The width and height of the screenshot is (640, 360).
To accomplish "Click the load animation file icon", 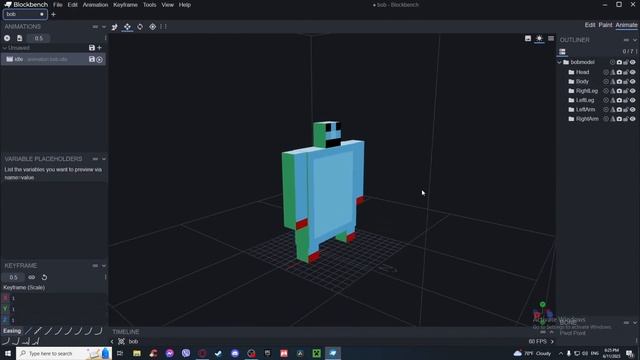I will point(19,38).
